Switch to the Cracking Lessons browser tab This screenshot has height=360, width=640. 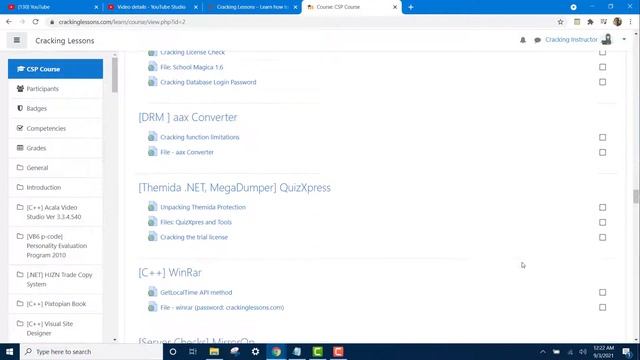tap(251, 7)
